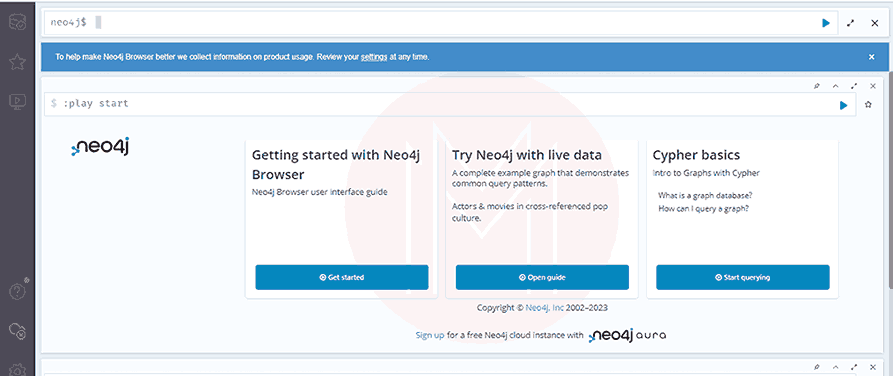Viewport: 893px width, 376px height.
Task: Open the Neo4j, Inc copyright link
Action: click(x=544, y=308)
